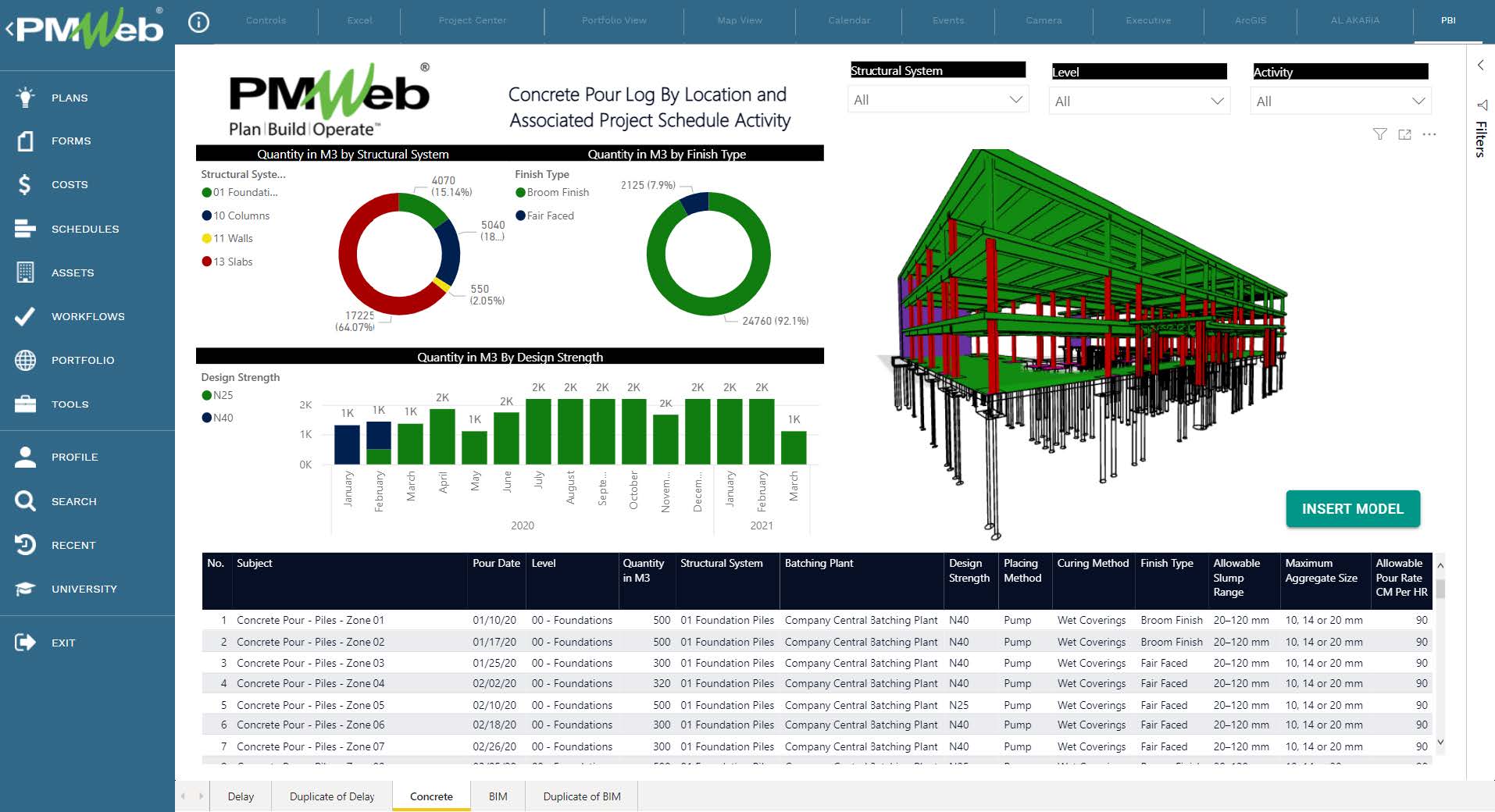Show next report page tabs arrow
The image size is (1495, 812).
201,796
